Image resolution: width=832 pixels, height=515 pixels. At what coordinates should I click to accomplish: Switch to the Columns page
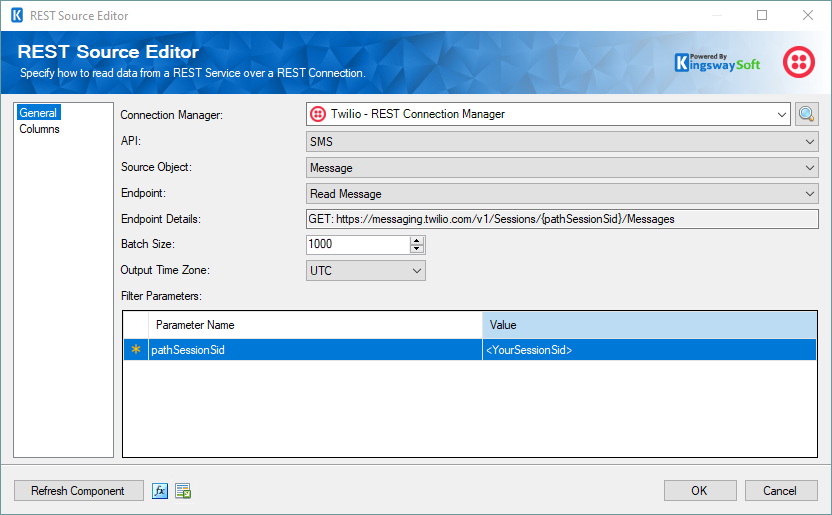coord(39,129)
